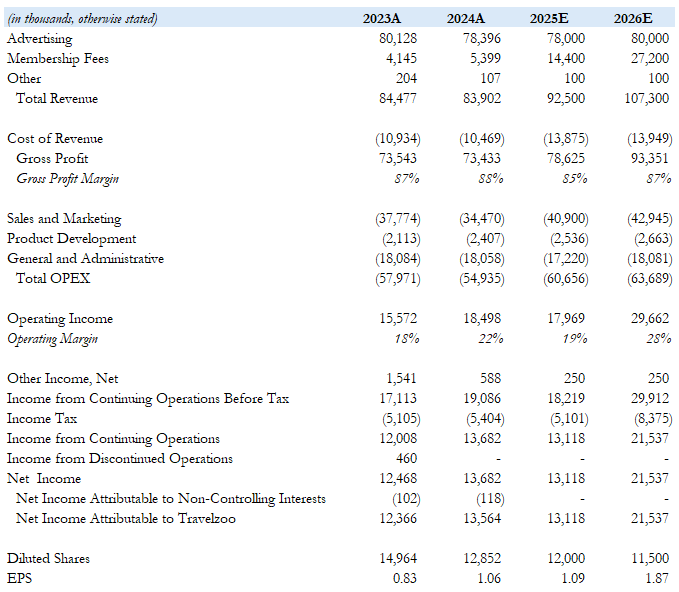
Task: Select Other Income value 1,541
Action: click(401, 378)
